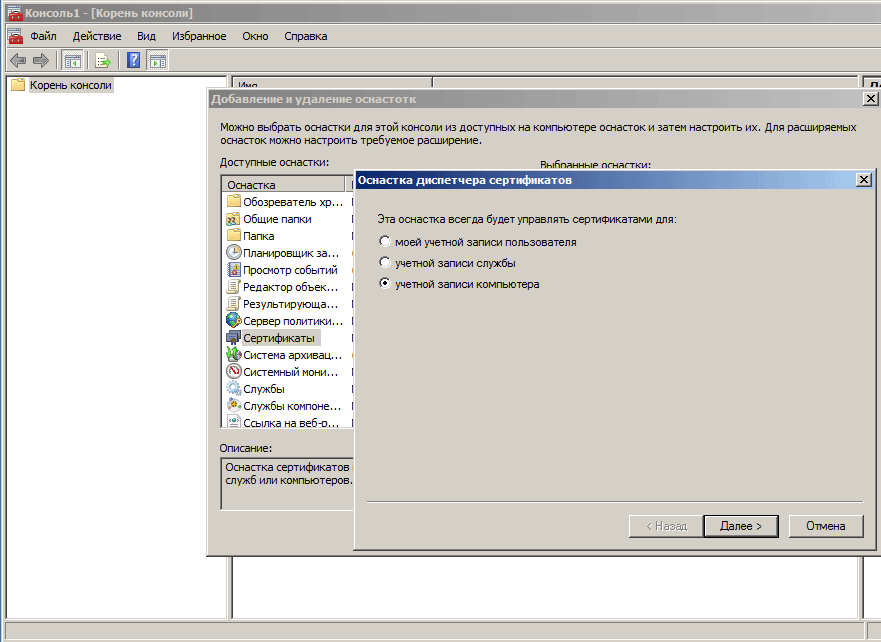881x642 pixels.
Task: Click the Просмотр событий snap-in icon
Action: 233,270
